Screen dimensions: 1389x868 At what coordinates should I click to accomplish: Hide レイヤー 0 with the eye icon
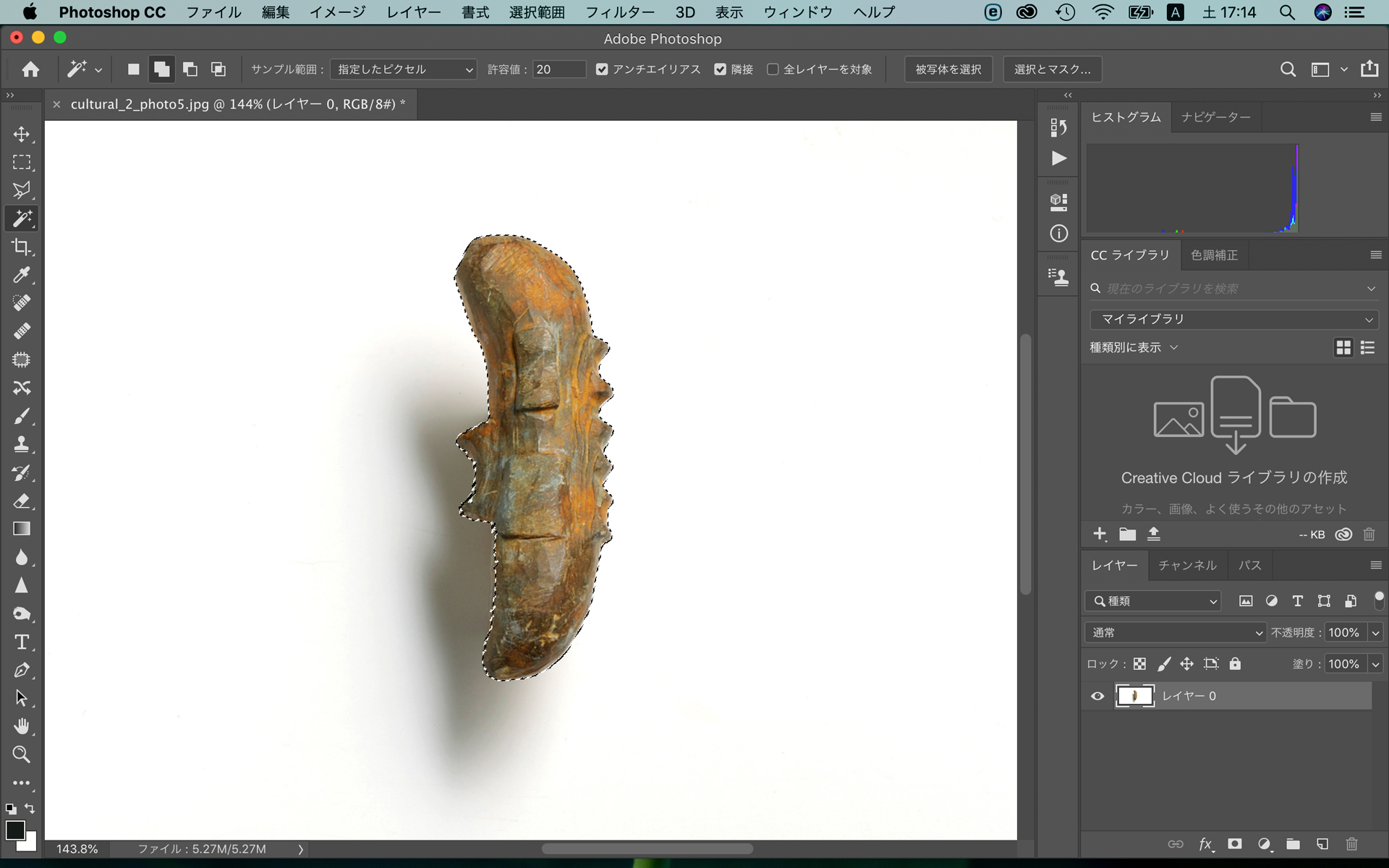click(x=1097, y=696)
